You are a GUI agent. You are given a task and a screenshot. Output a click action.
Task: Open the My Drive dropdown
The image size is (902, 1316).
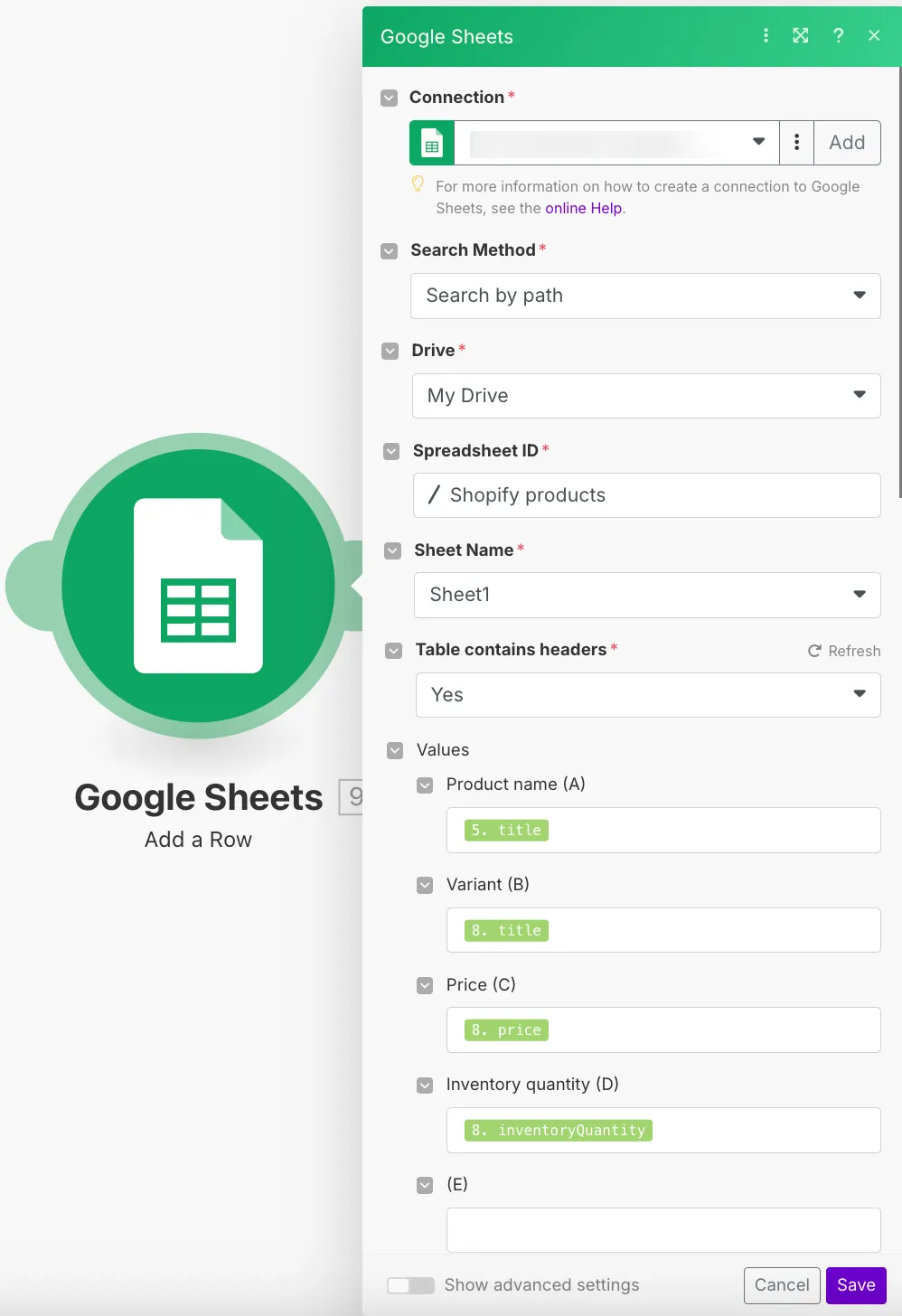[646, 396]
